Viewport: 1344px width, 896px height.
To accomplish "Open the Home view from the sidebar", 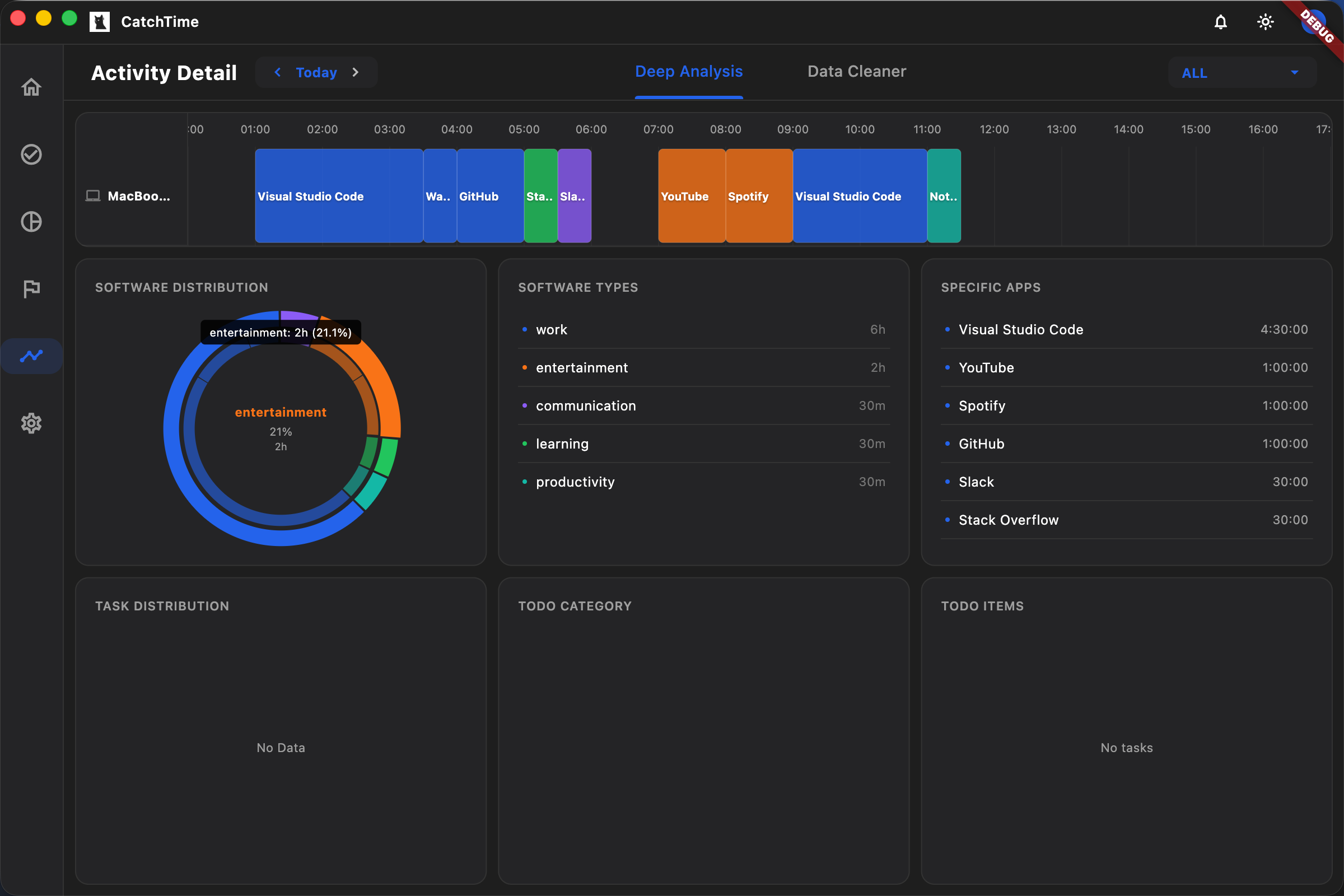I will coord(31,87).
